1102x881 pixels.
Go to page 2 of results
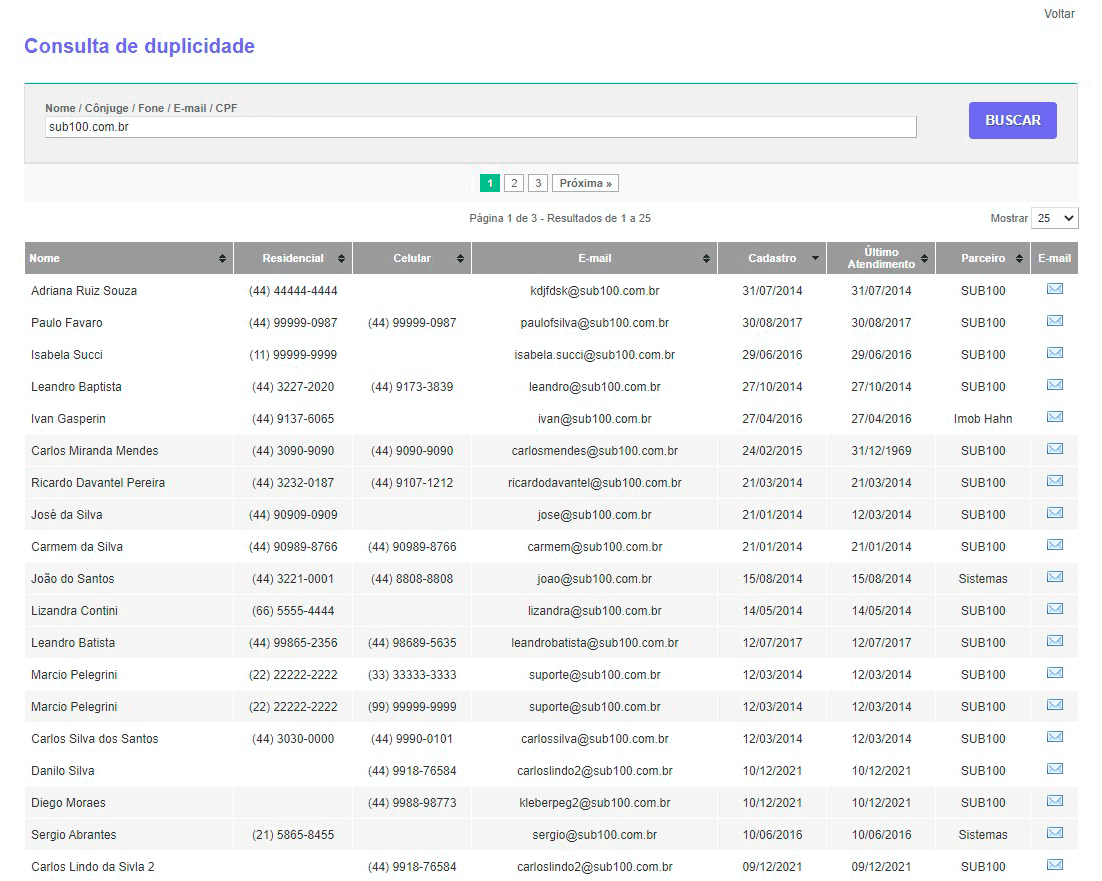tap(513, 183)
